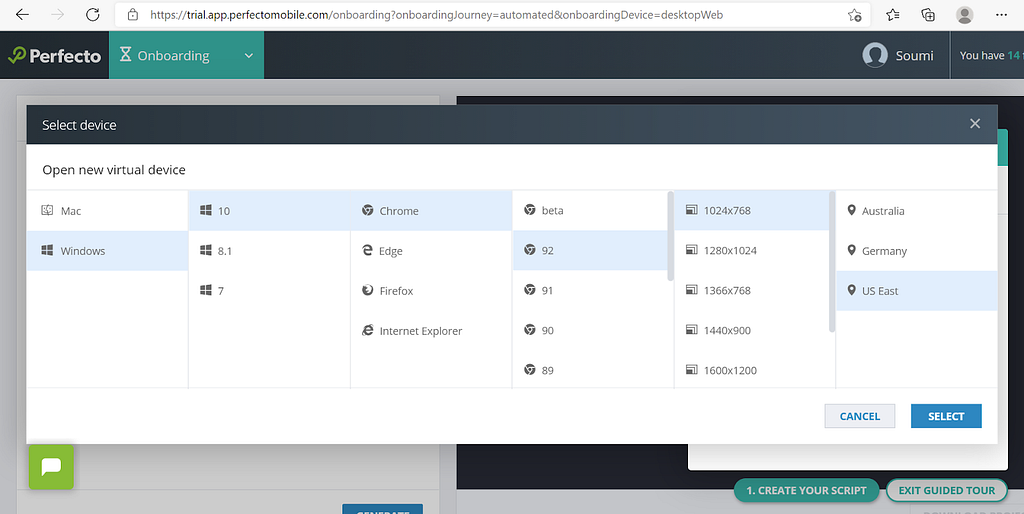Click the SELECT button
The width and height of the screenshot is (1024, 514).
click(946, 416)
